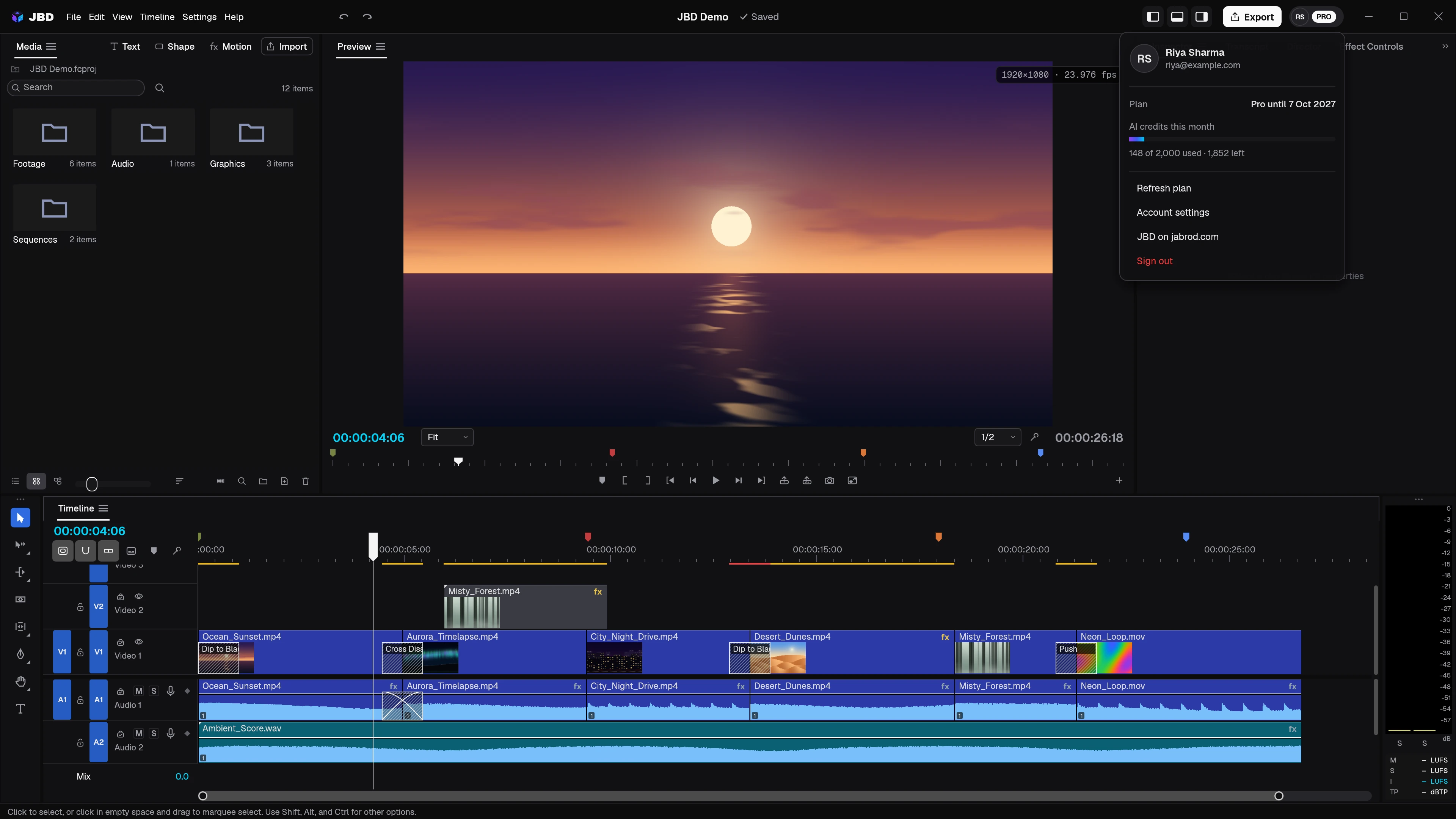Click the Export button
The image size is (1456, 819).
(x=1252, y=17)
